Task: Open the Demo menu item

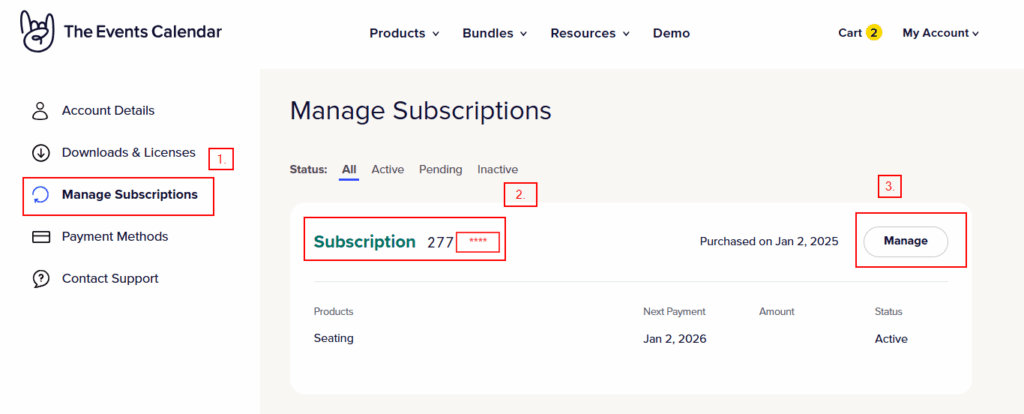Action: pos(671,33)
